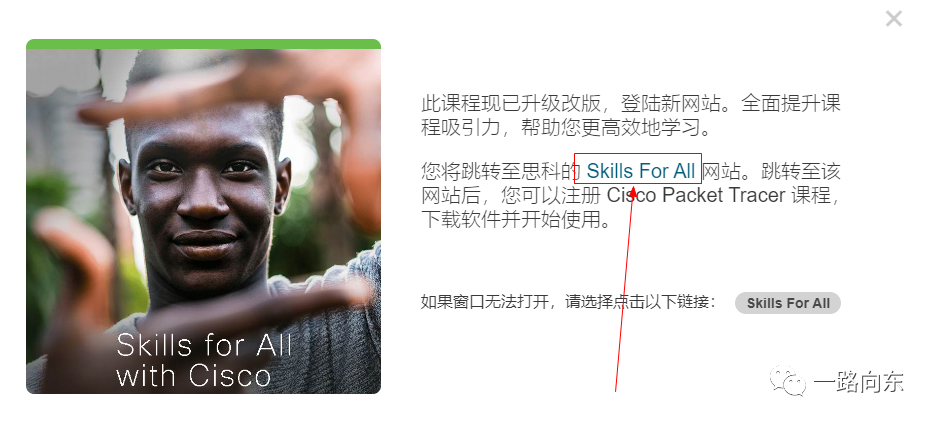
Task: Click the 全面提升课 text at line end
Action: tap(791, 103)
